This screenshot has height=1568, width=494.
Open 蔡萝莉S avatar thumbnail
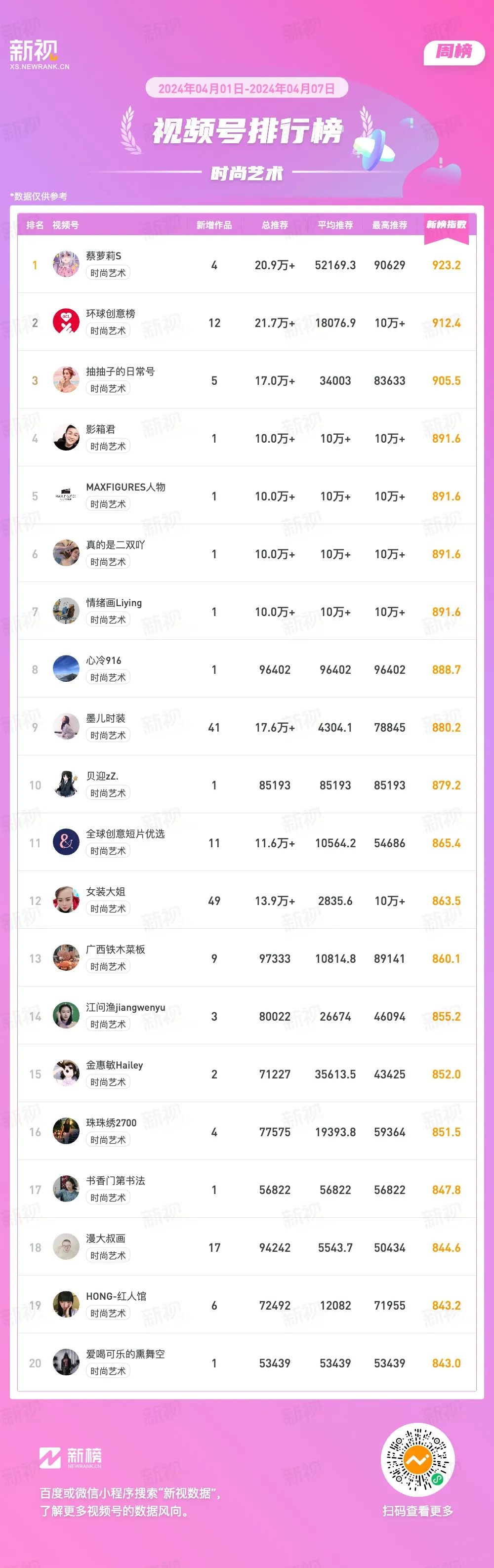(x=66, y=264)
